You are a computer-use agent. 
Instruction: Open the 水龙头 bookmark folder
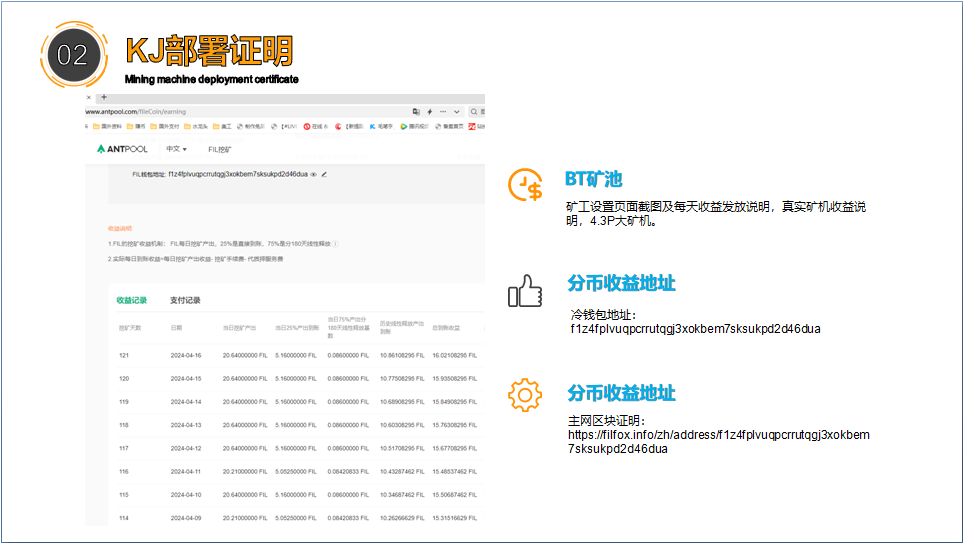tap(196, 126)
